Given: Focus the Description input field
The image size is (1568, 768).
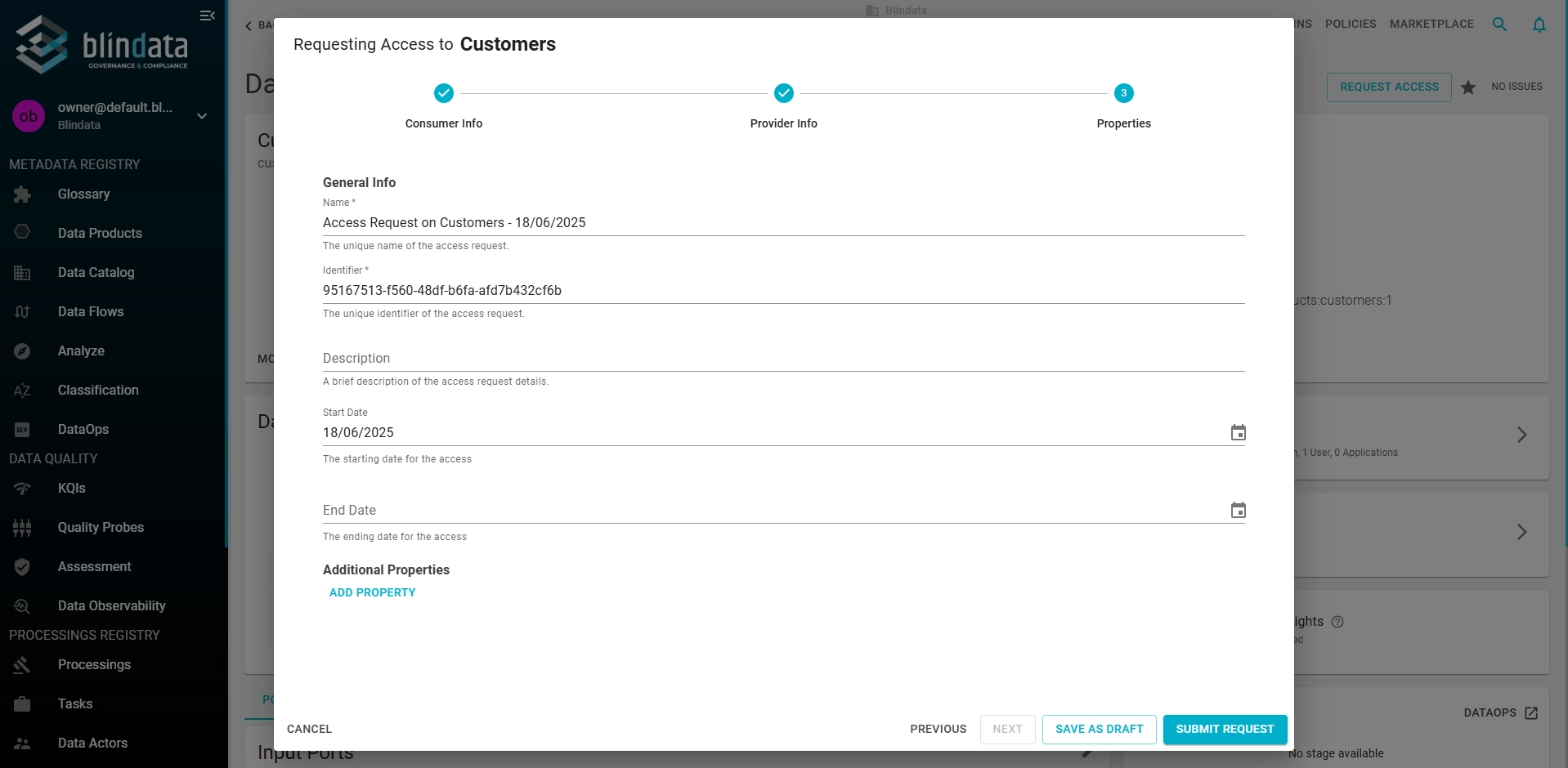Looking at the screenshot, I should click(x=783, y=358).
